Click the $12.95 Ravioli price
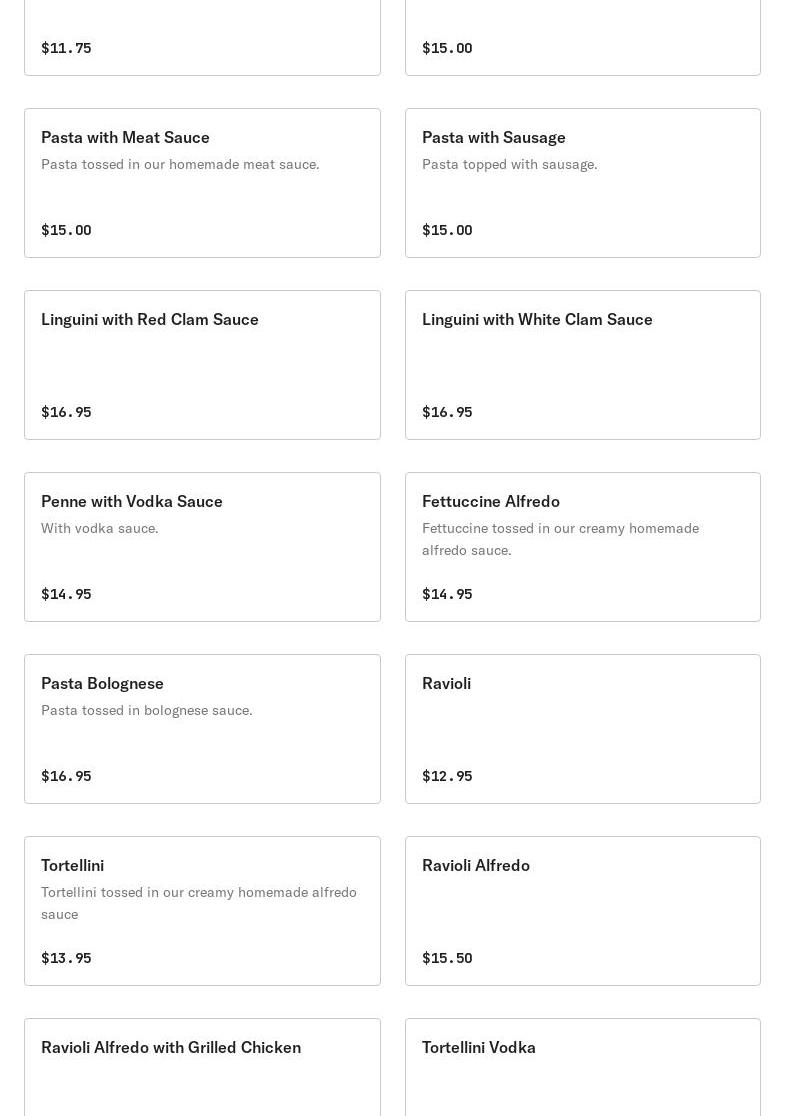 447,776
